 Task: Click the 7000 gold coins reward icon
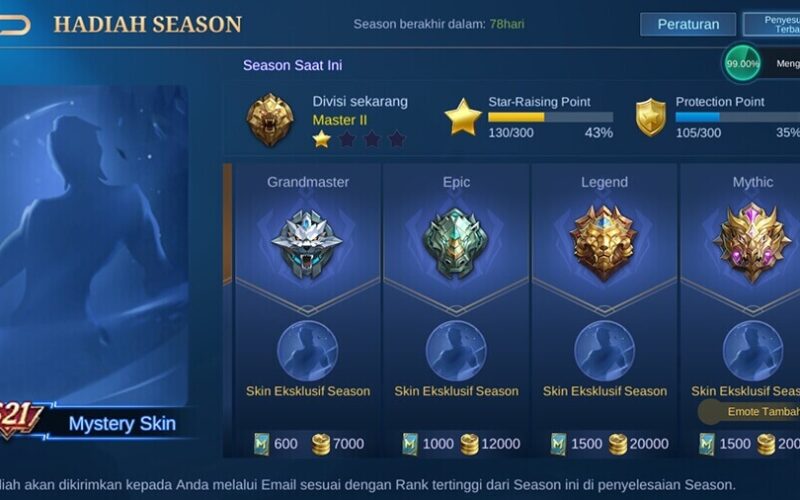(320, 444)
